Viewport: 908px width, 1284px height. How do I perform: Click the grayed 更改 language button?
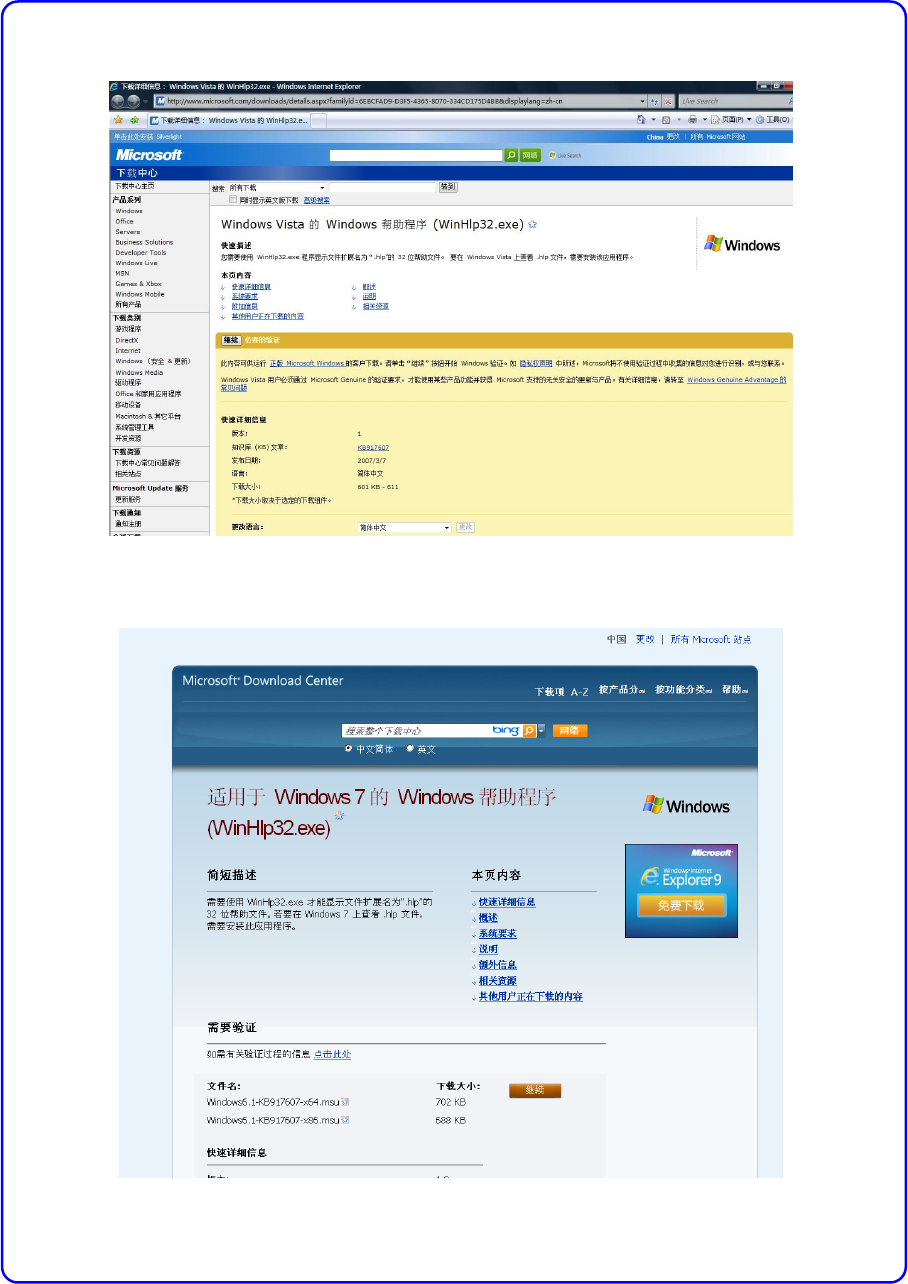point(465,527)
